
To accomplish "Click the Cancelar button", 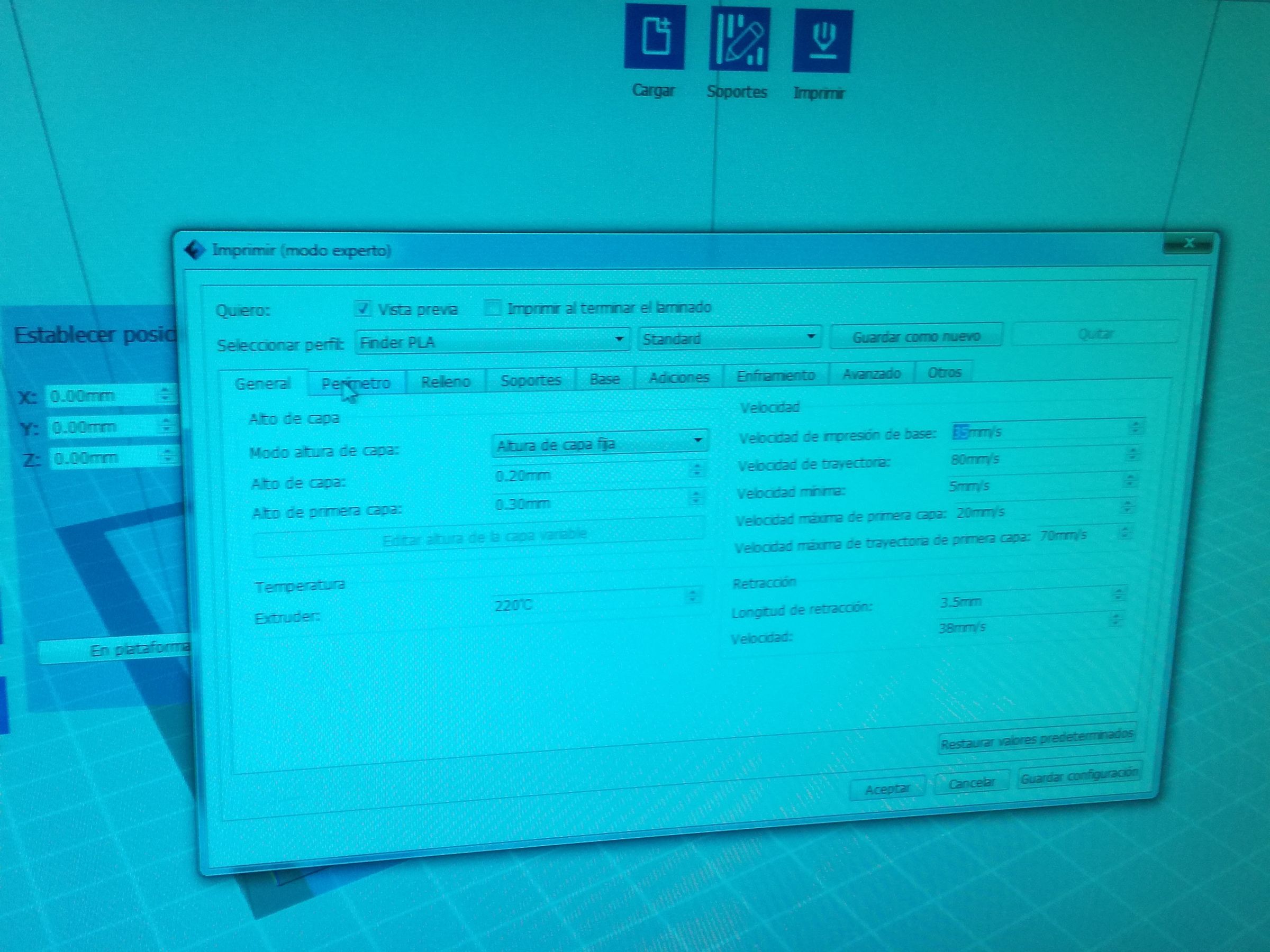I will click(x=972, y=783).
